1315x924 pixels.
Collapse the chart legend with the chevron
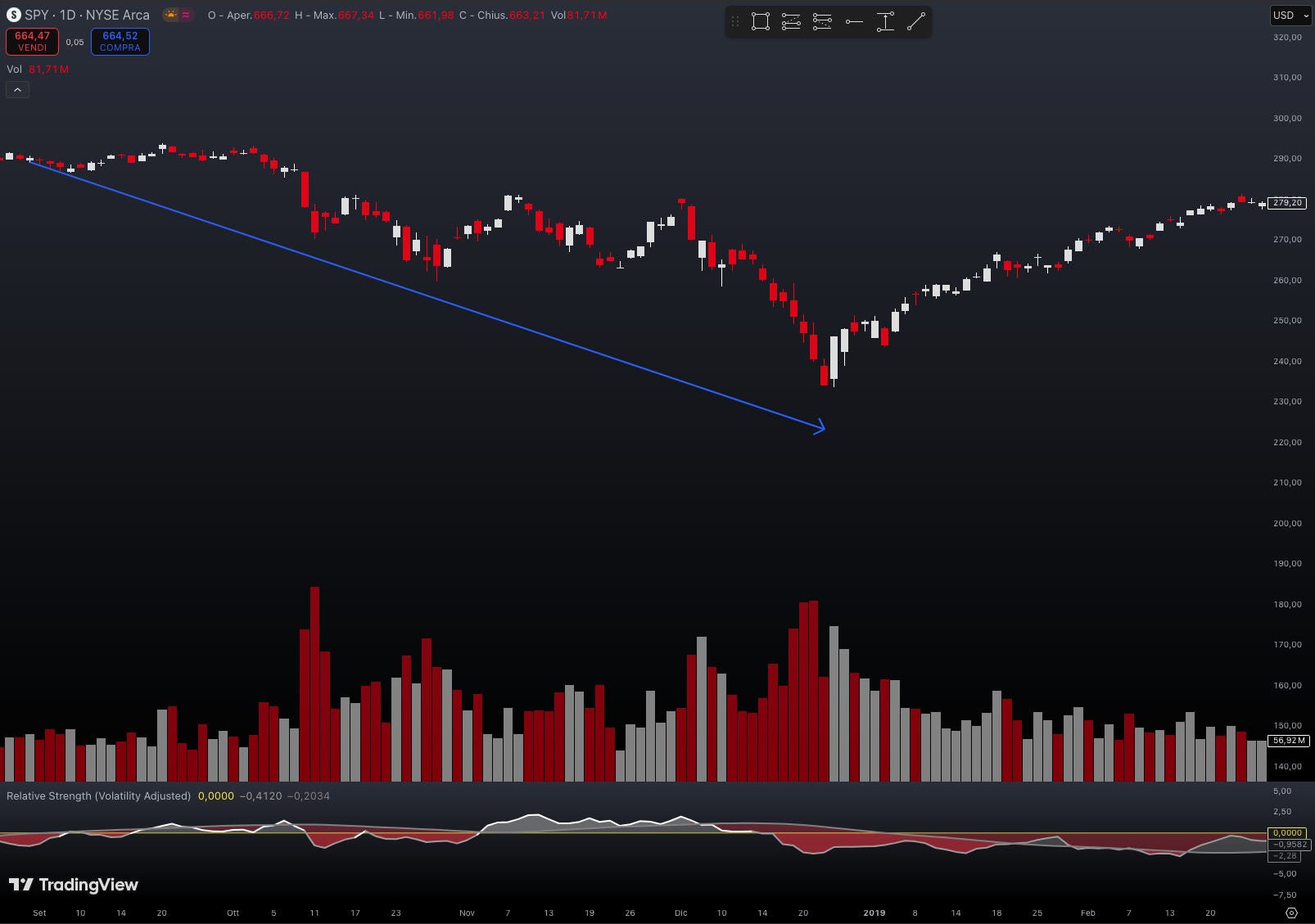point(17,89)
